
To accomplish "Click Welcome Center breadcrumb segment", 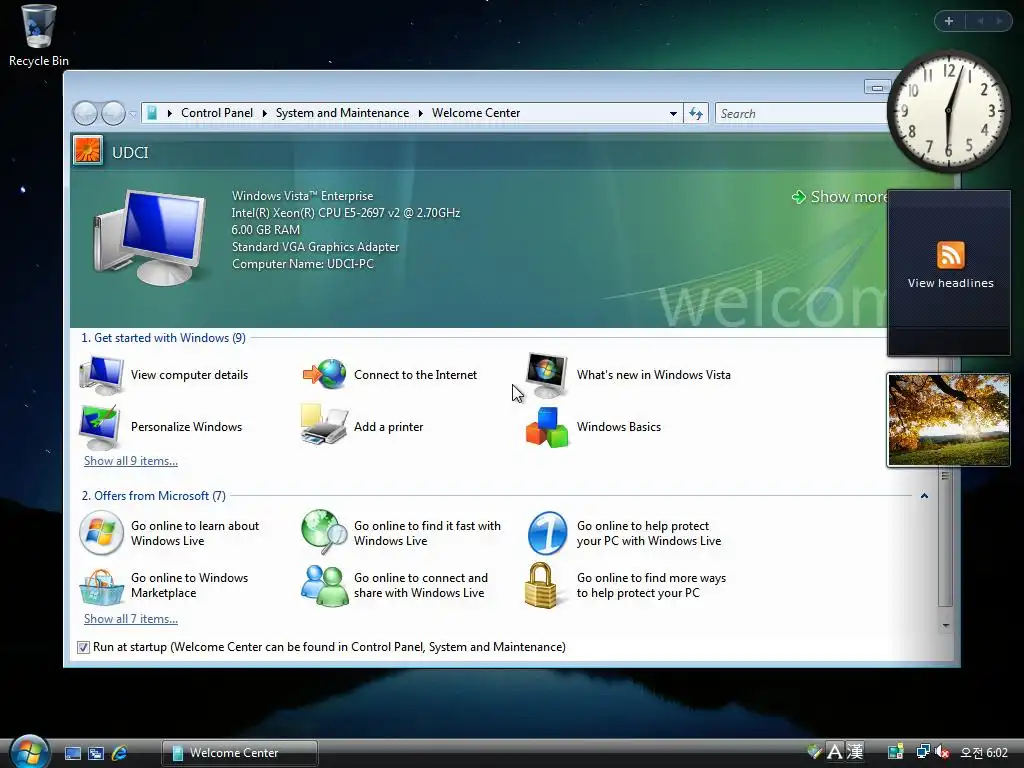I will 476,113.
